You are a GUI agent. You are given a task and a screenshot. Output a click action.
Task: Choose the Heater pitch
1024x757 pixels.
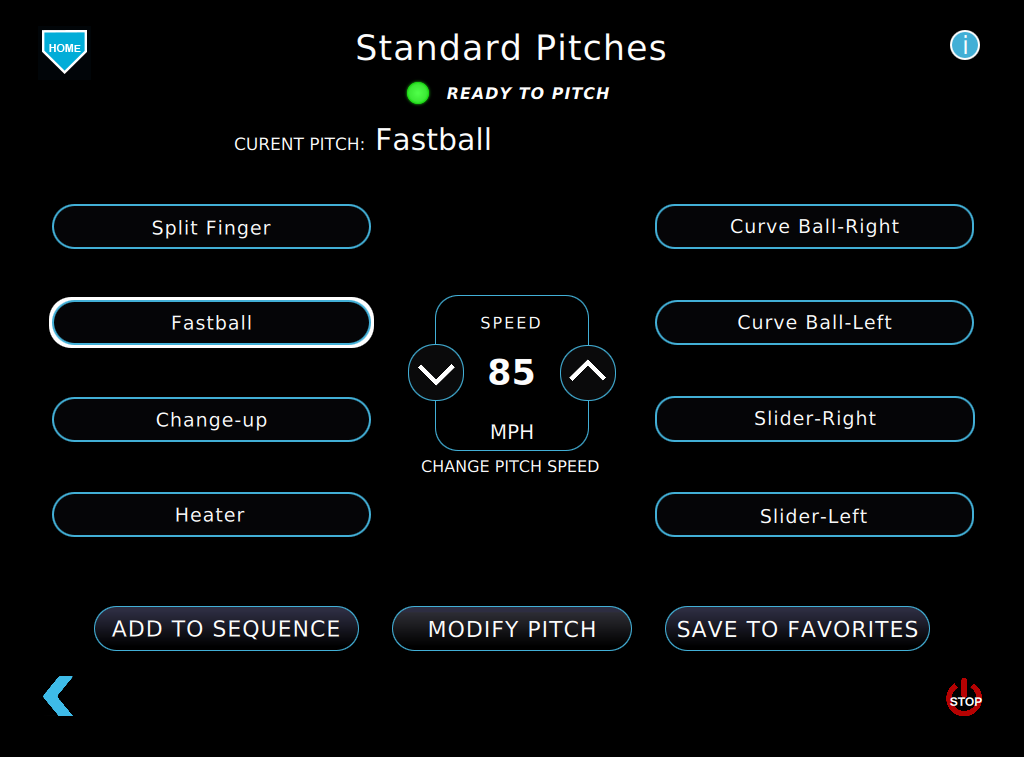tap(211, 515)
